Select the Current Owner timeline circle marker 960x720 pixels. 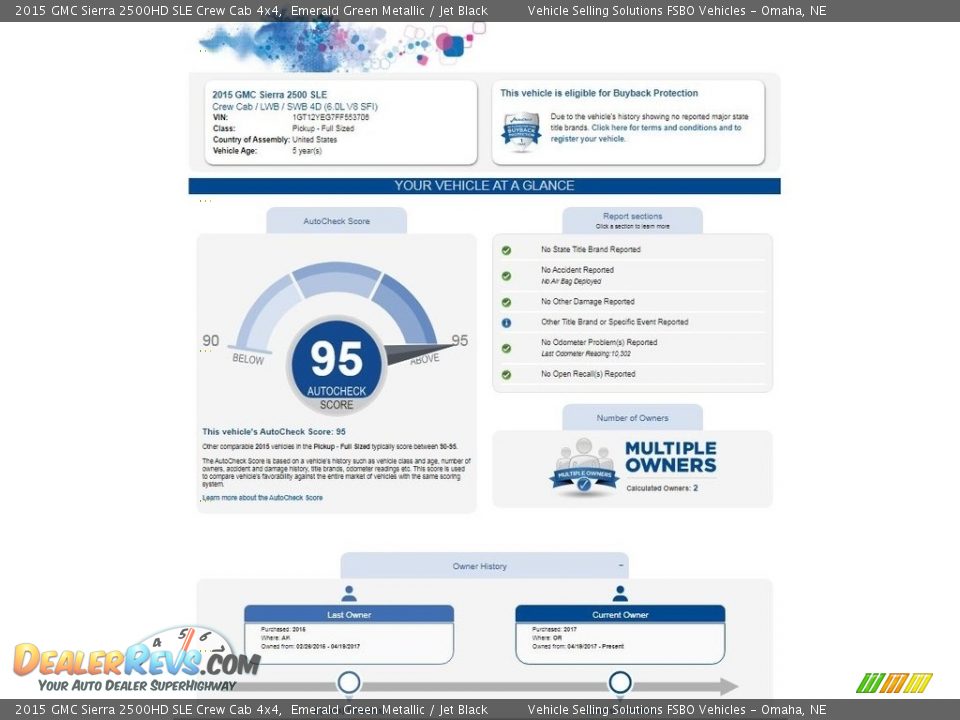click(x=620, y=682)
